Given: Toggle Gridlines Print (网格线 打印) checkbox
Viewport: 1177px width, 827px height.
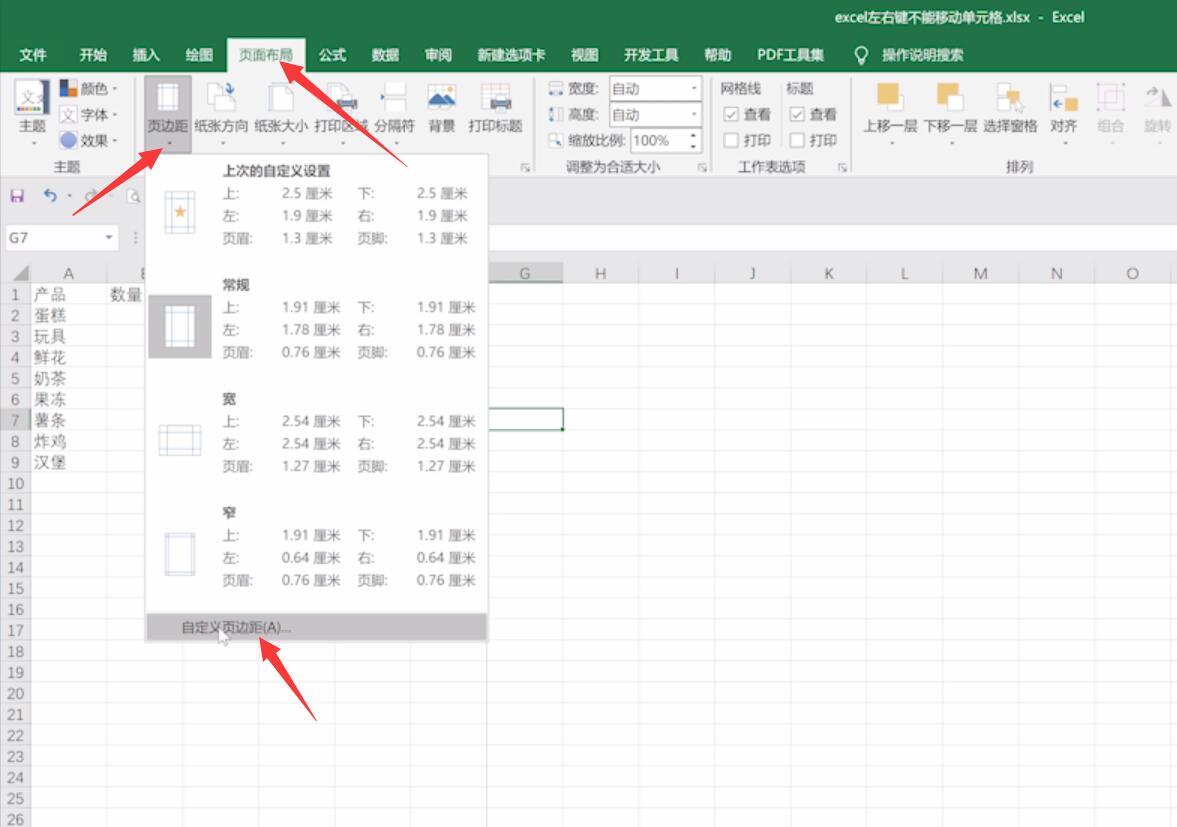Looking at the screenshot, I should click(731, 140).
